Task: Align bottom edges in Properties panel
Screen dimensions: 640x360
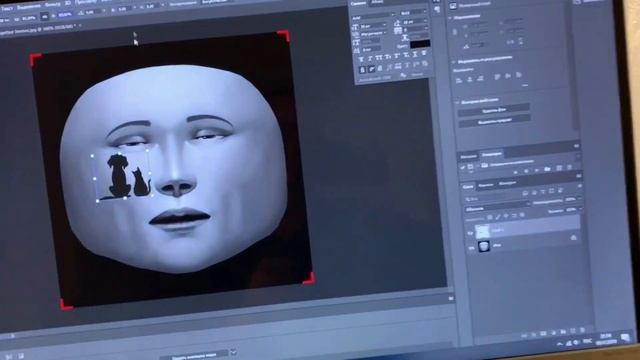Action: tap(519, 75)
